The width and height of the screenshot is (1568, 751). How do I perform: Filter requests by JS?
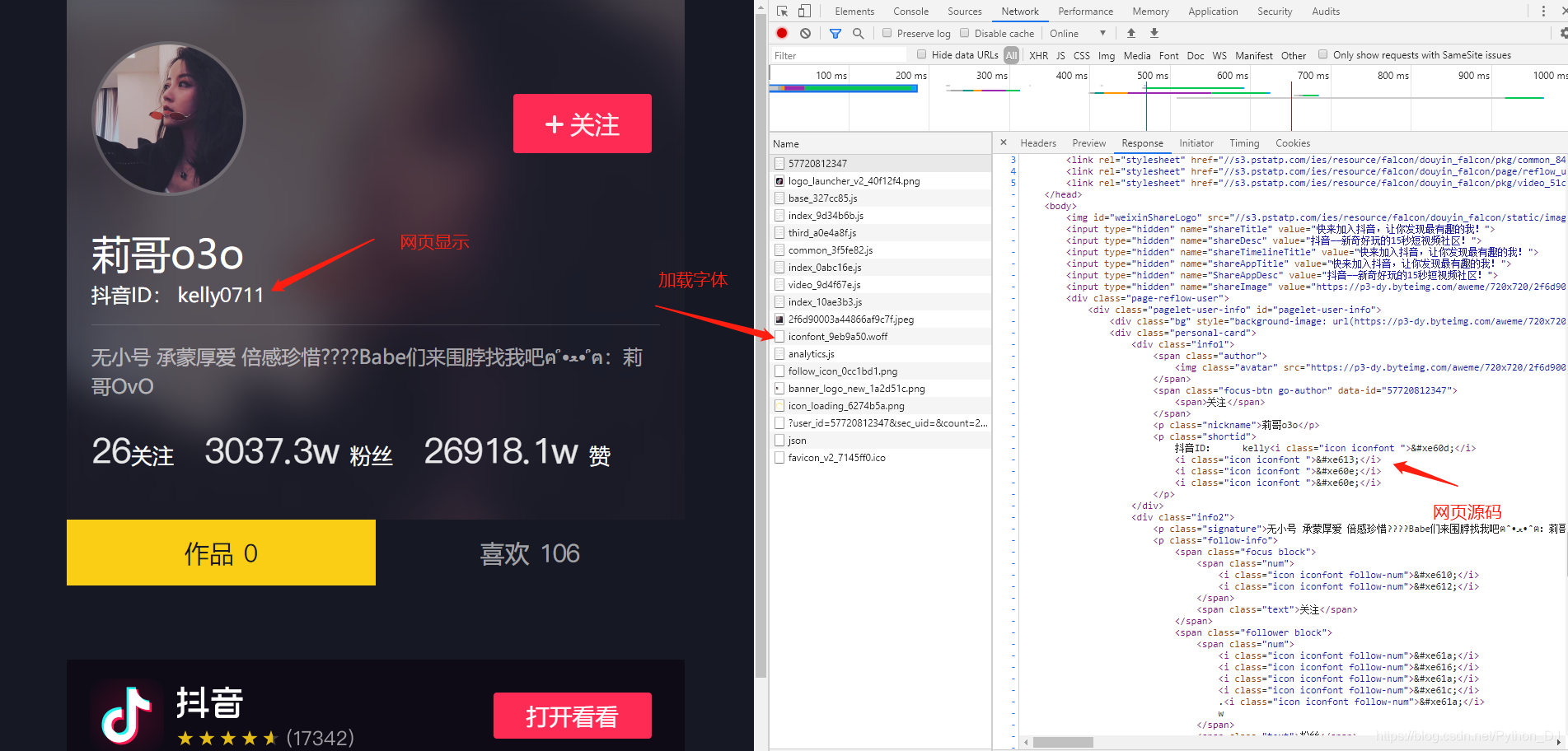click(1060, 55)
